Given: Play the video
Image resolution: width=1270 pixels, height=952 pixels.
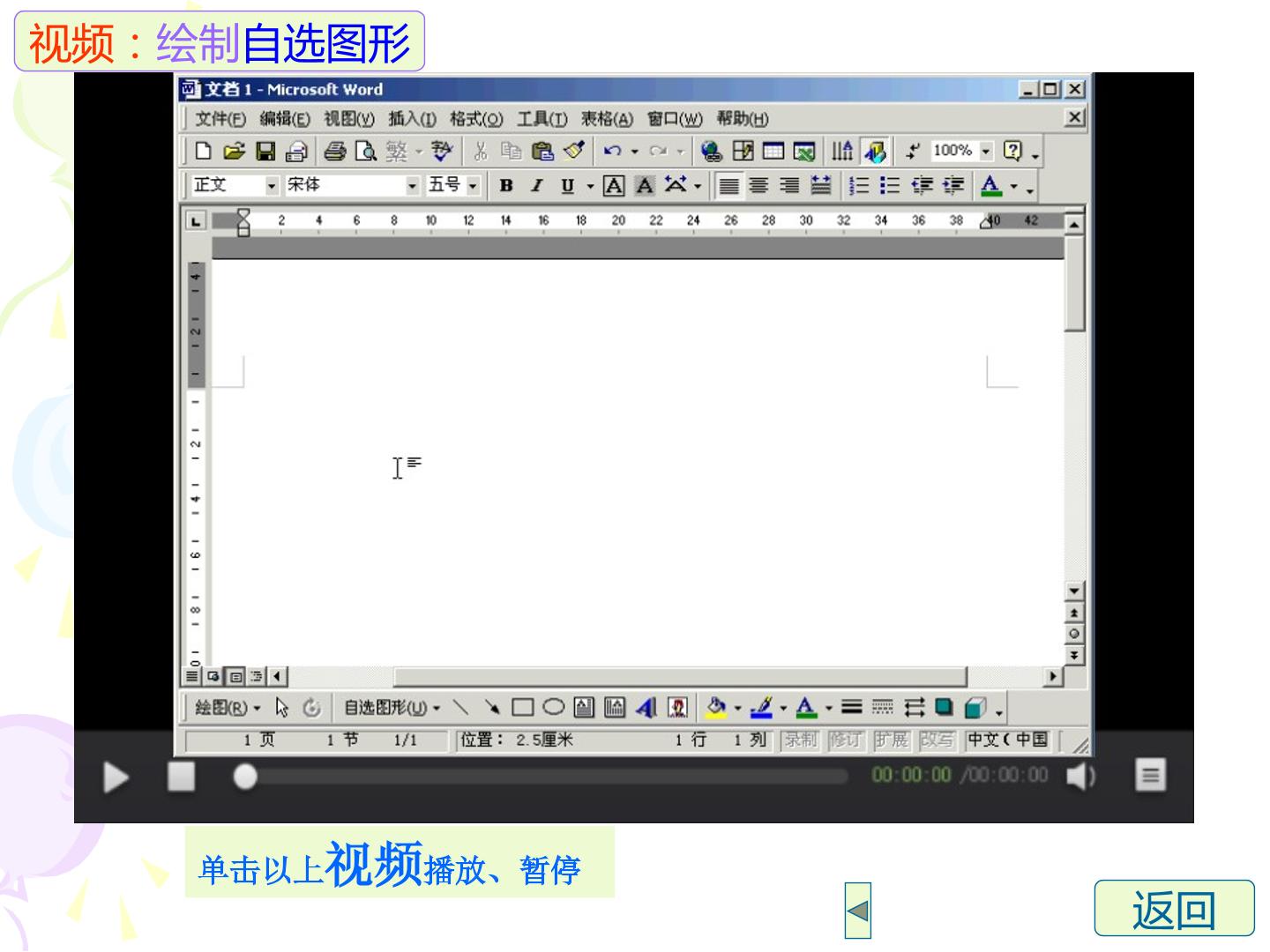Looking at the screenshot, I should (116, 777).
